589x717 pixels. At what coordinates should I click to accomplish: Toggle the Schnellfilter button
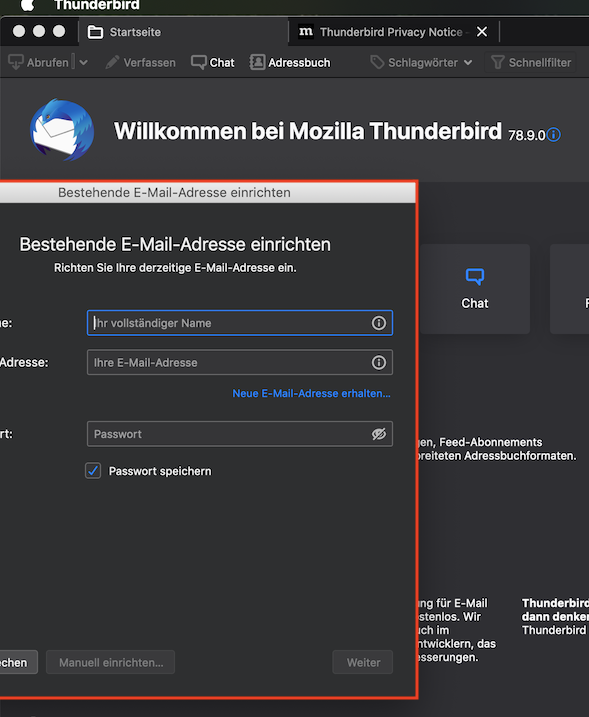[x=530, y=62]
